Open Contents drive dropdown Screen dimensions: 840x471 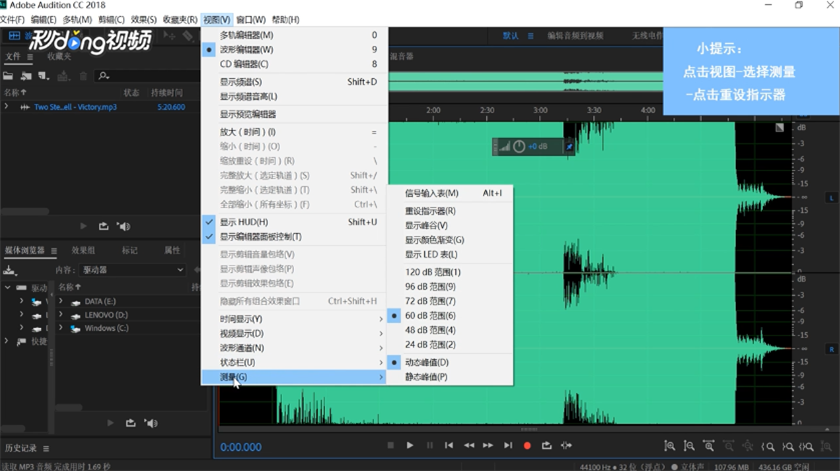(x=132, y=270)
